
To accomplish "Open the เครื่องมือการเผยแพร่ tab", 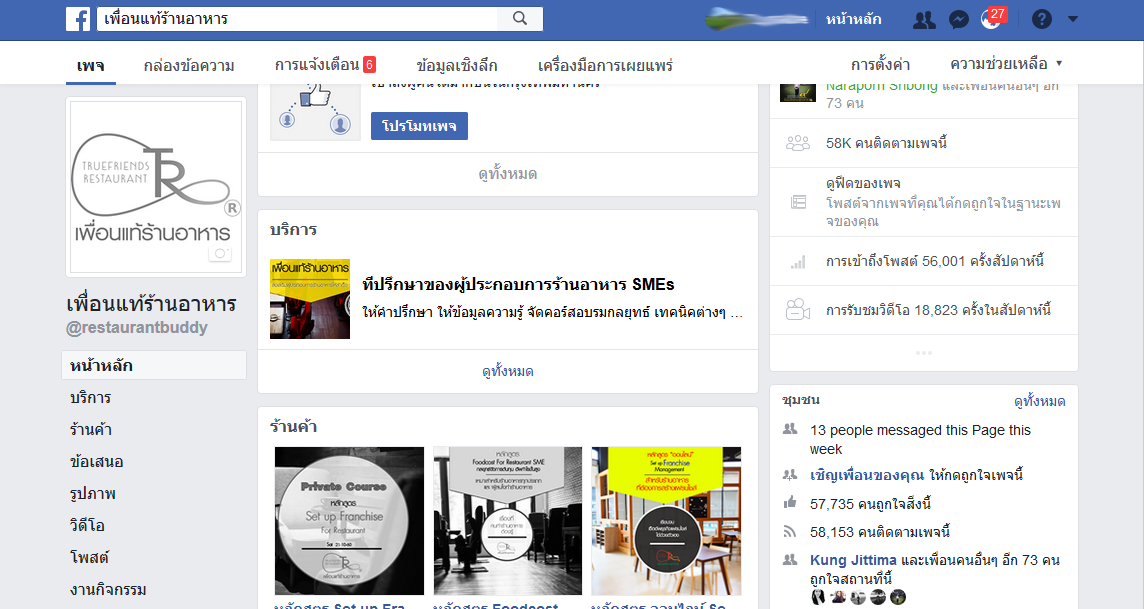I will coord(606,66).
